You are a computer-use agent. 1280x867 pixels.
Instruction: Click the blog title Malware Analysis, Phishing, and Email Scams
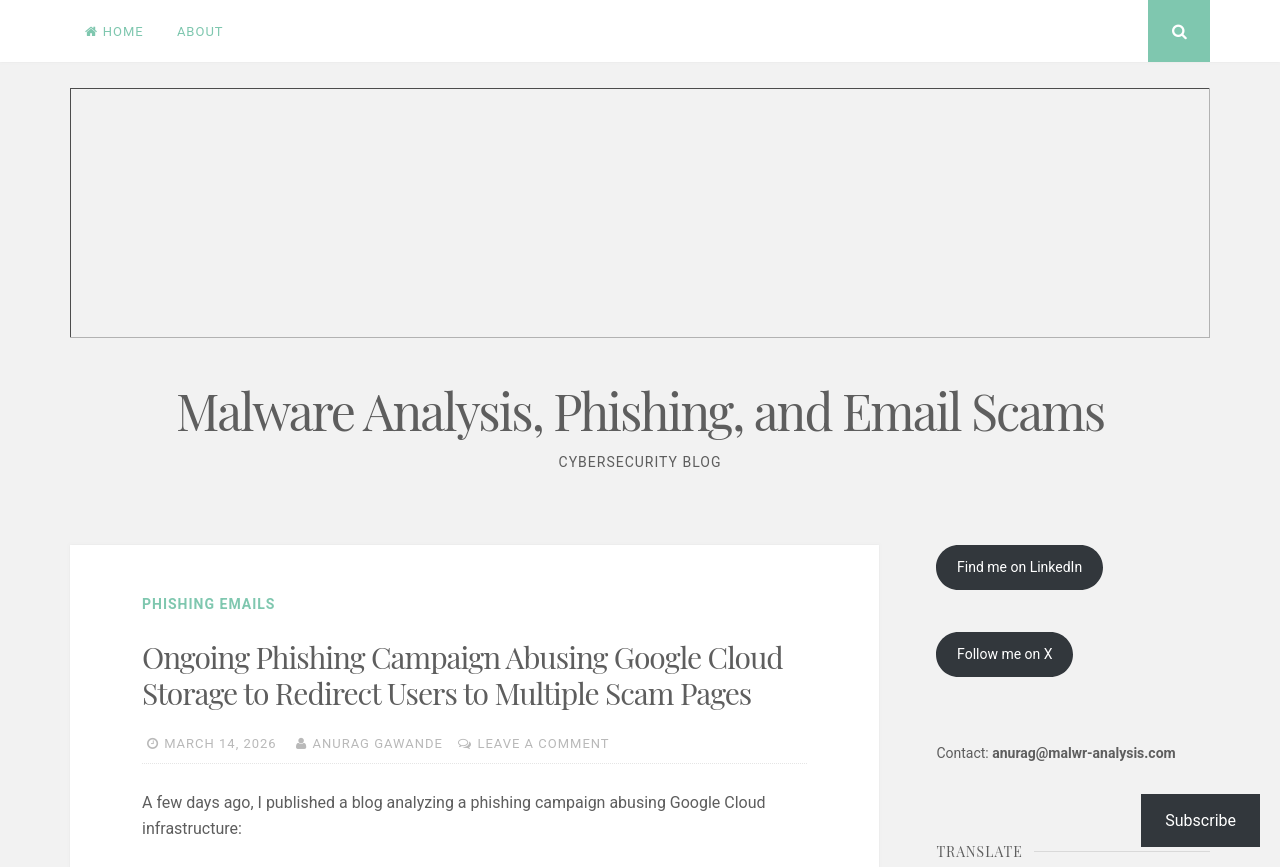640,411
